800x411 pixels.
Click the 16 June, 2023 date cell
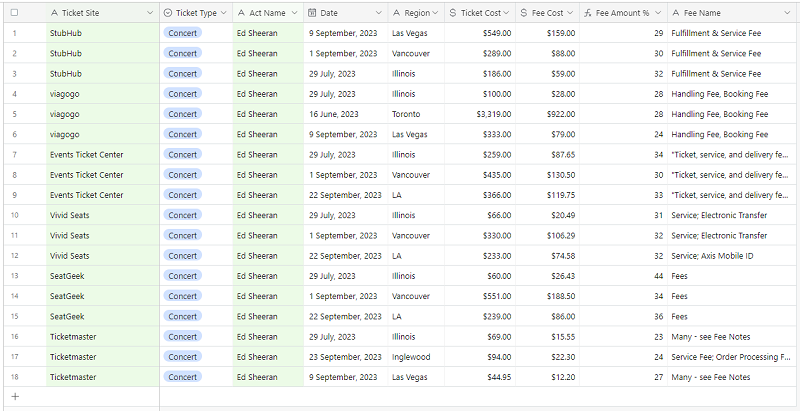coord(346,114)
